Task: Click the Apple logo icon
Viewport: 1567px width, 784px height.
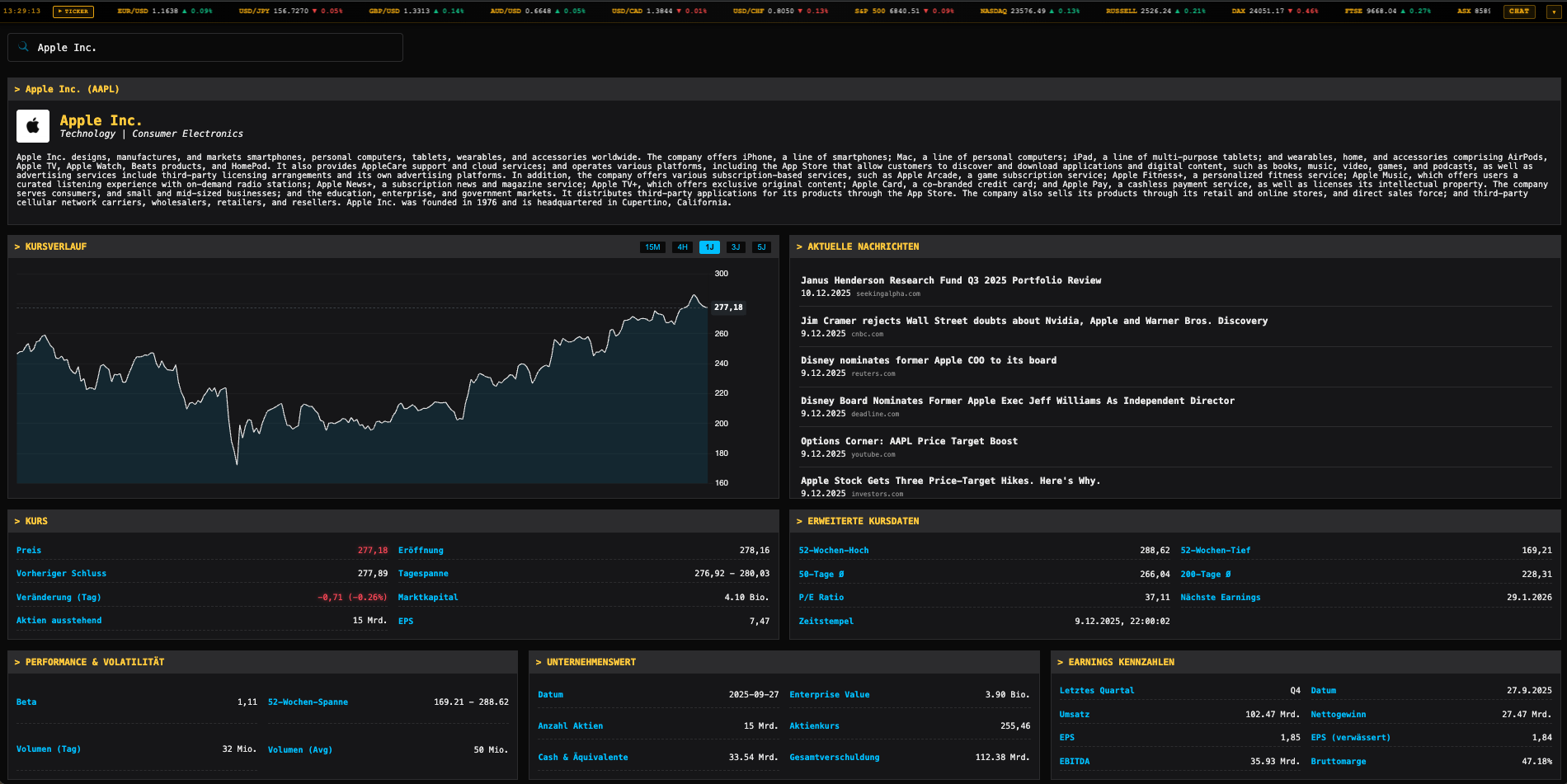Action: 33,126
